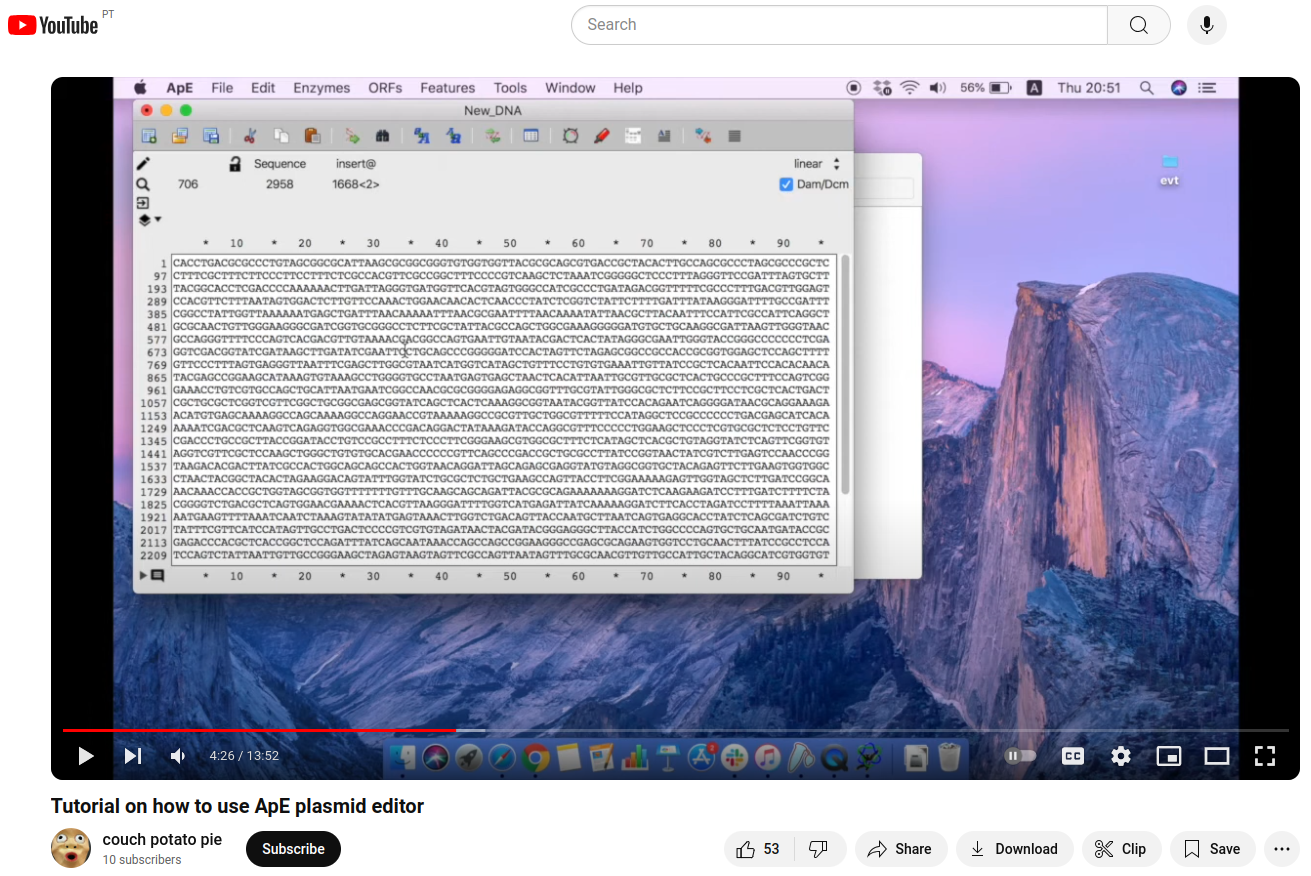Open the miniplayer
Screen dimensions: 1311x876
coord(1169,756)
